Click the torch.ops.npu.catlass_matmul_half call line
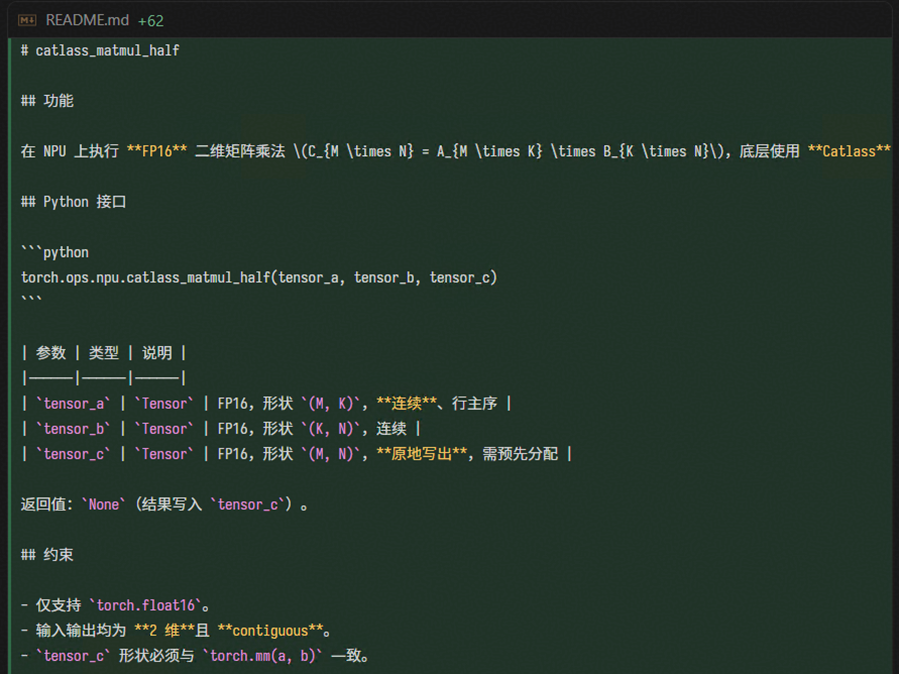 [x=259, y=277]
